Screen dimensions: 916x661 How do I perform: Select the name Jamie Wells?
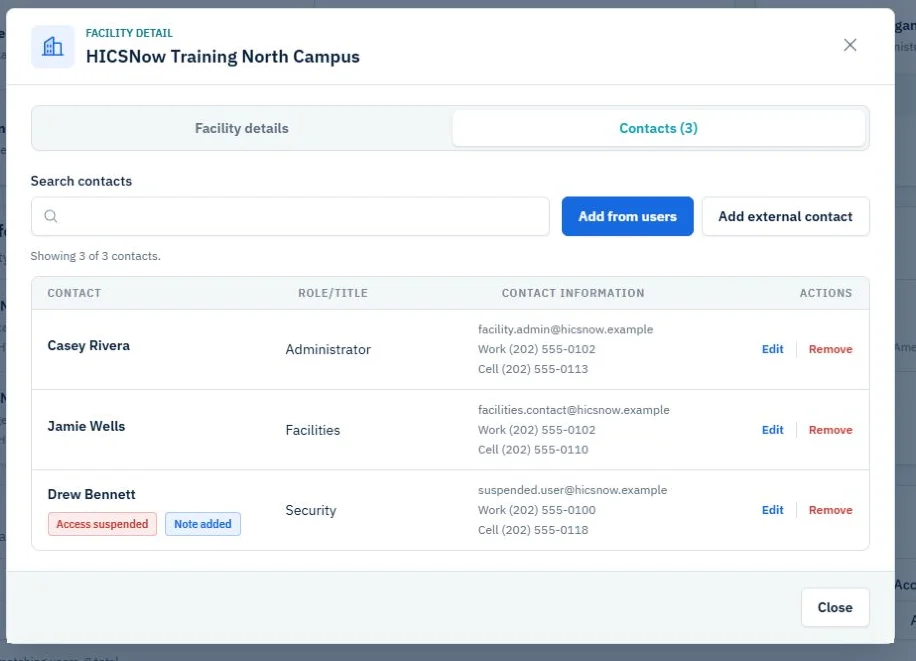[x=86, y=426]
